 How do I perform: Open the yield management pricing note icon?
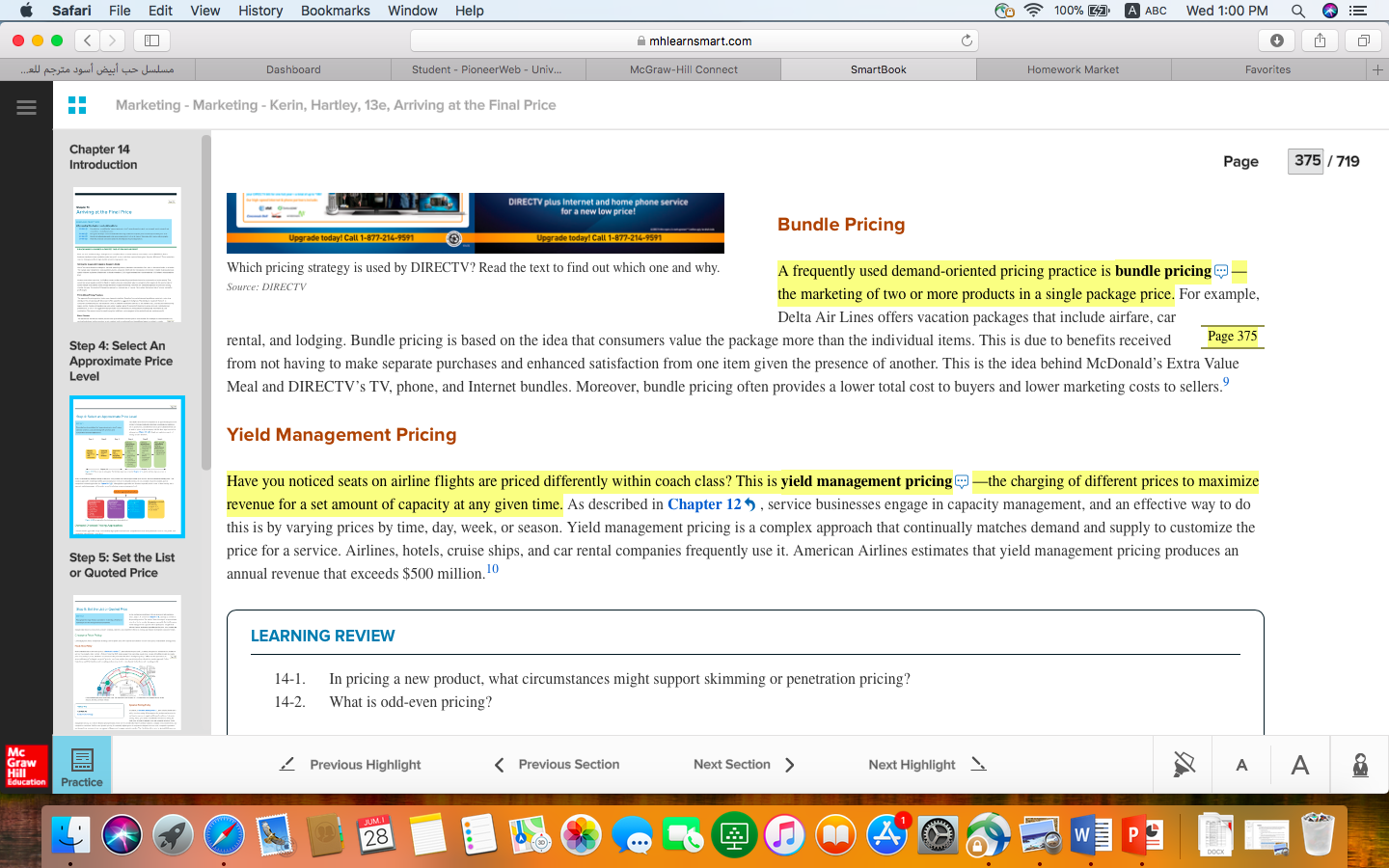tap(962, 481)
